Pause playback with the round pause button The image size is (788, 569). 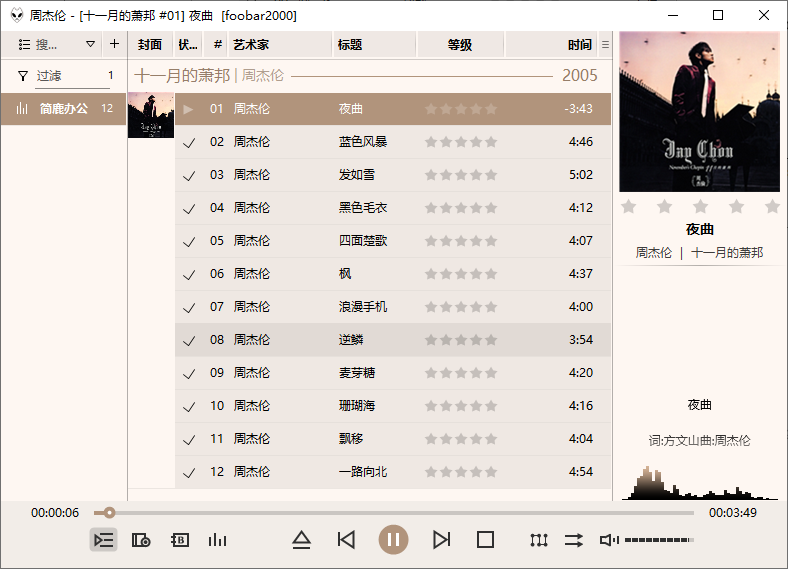393,540
